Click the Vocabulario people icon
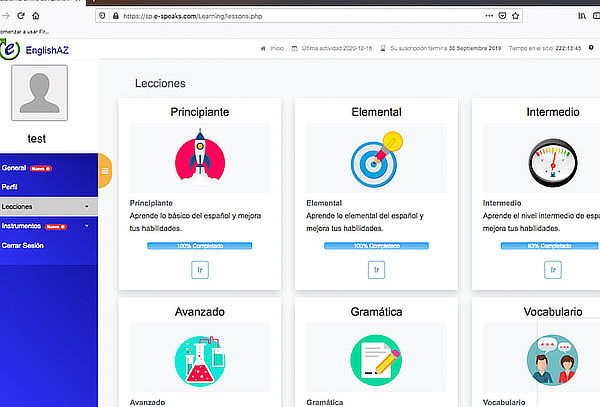Screen dimensions: 600x407 pos(551,359)
